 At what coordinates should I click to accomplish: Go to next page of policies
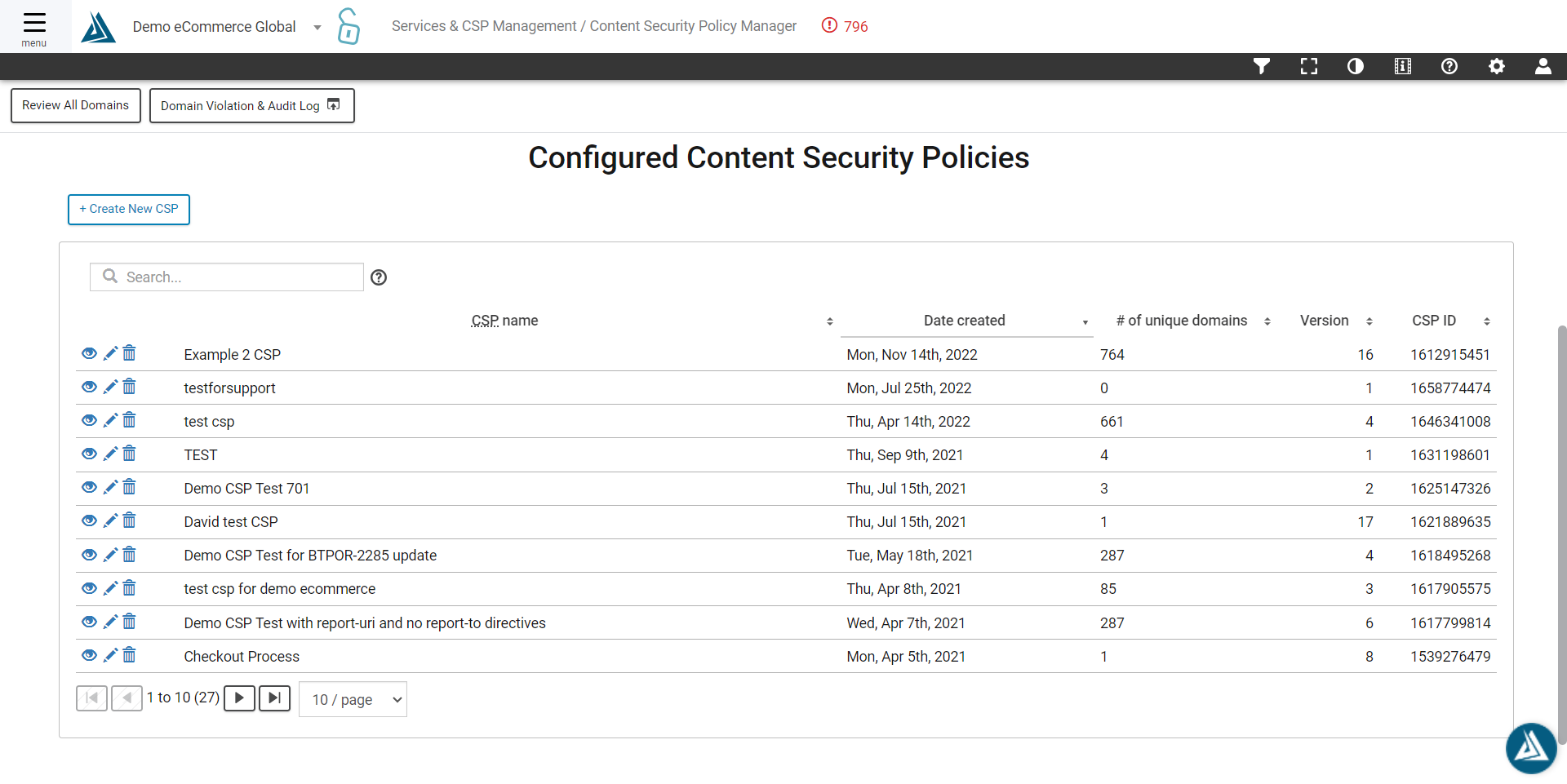pyautogui.click(x=239, y=698)
